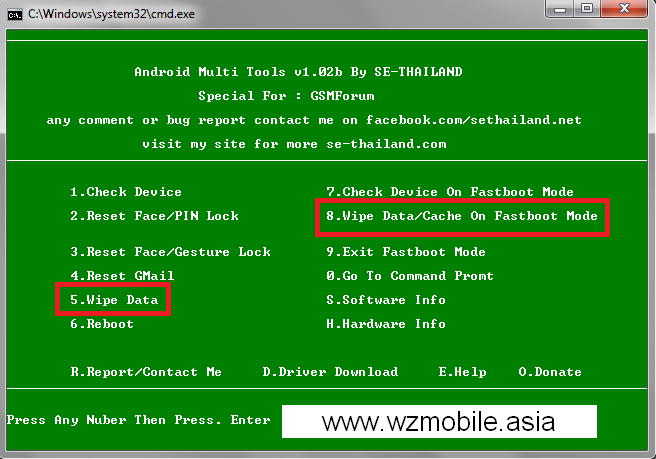656x459 pixels.
Task: Choose the 6.Reboot menu entry
Action: tap(102, 324)
